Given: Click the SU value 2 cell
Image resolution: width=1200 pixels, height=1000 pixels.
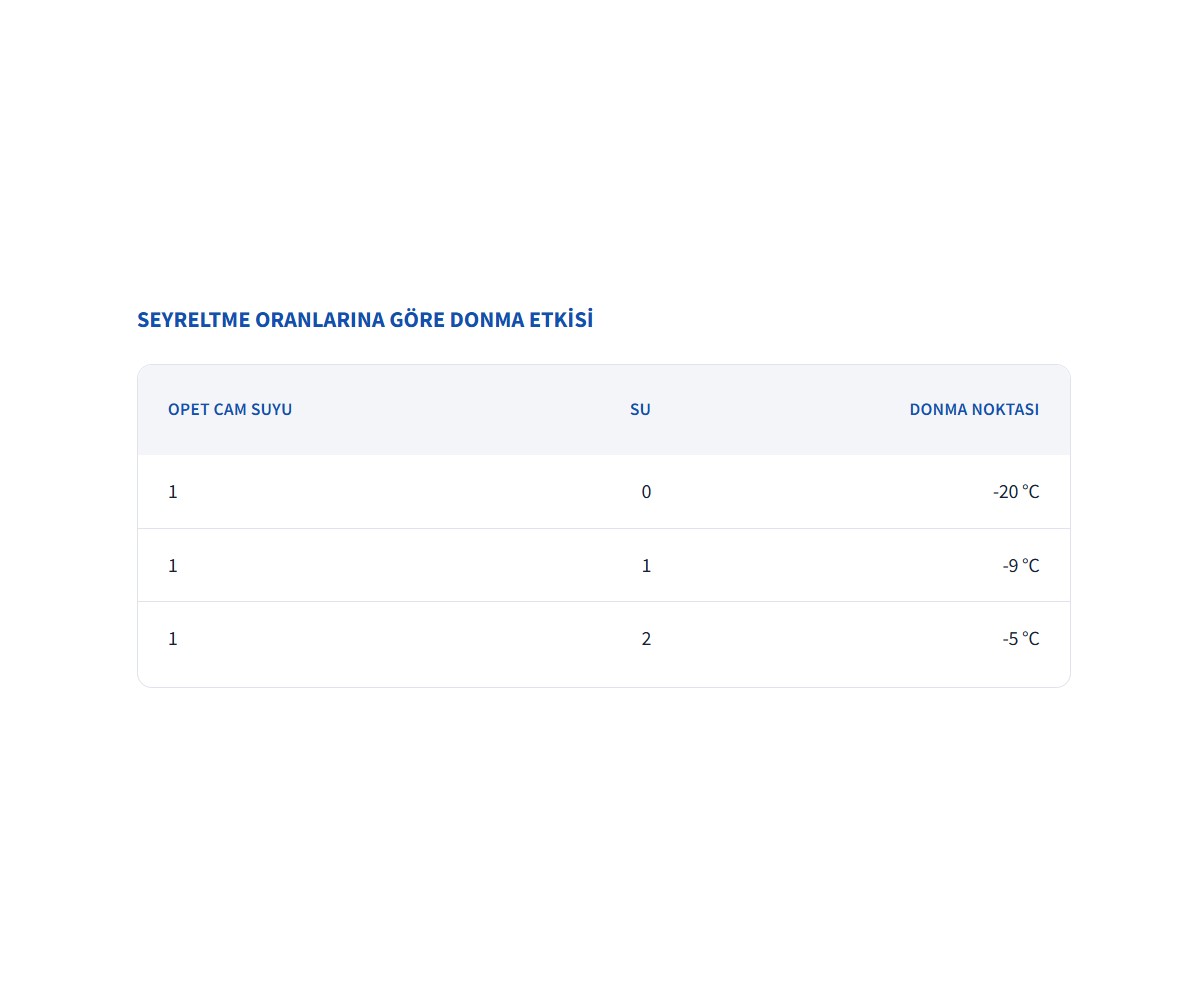Looking at the screenshot, I should (646, 639).
